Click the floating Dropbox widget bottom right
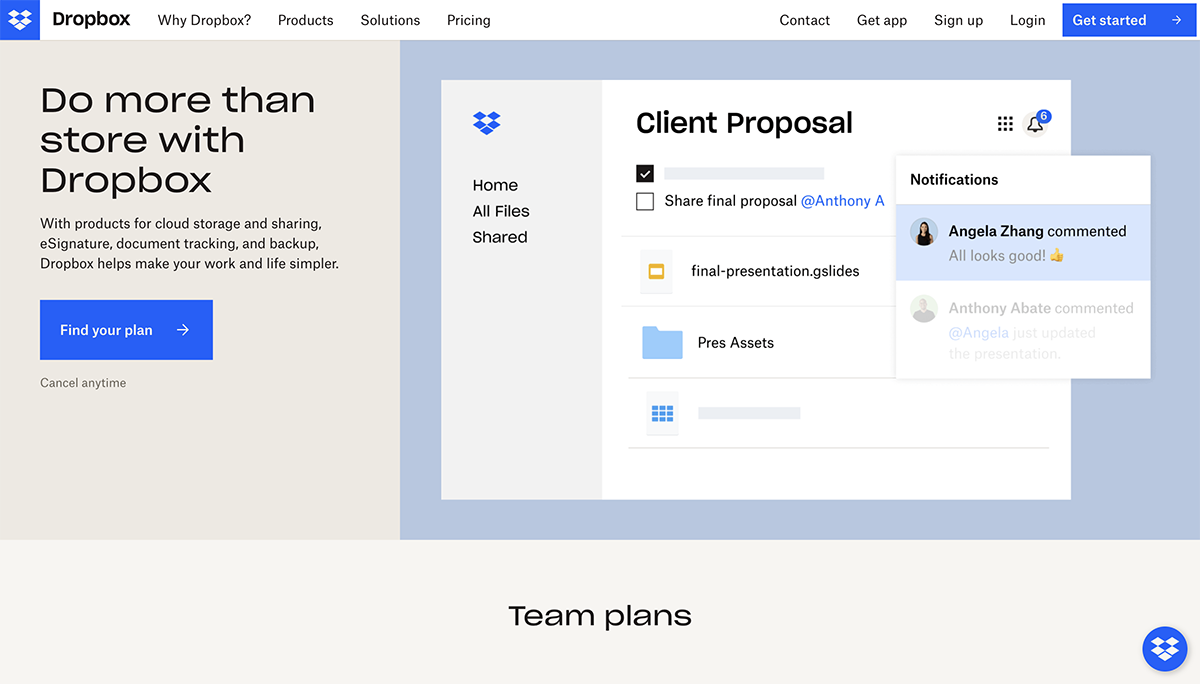1200x684 pixels. (1164, 648)
